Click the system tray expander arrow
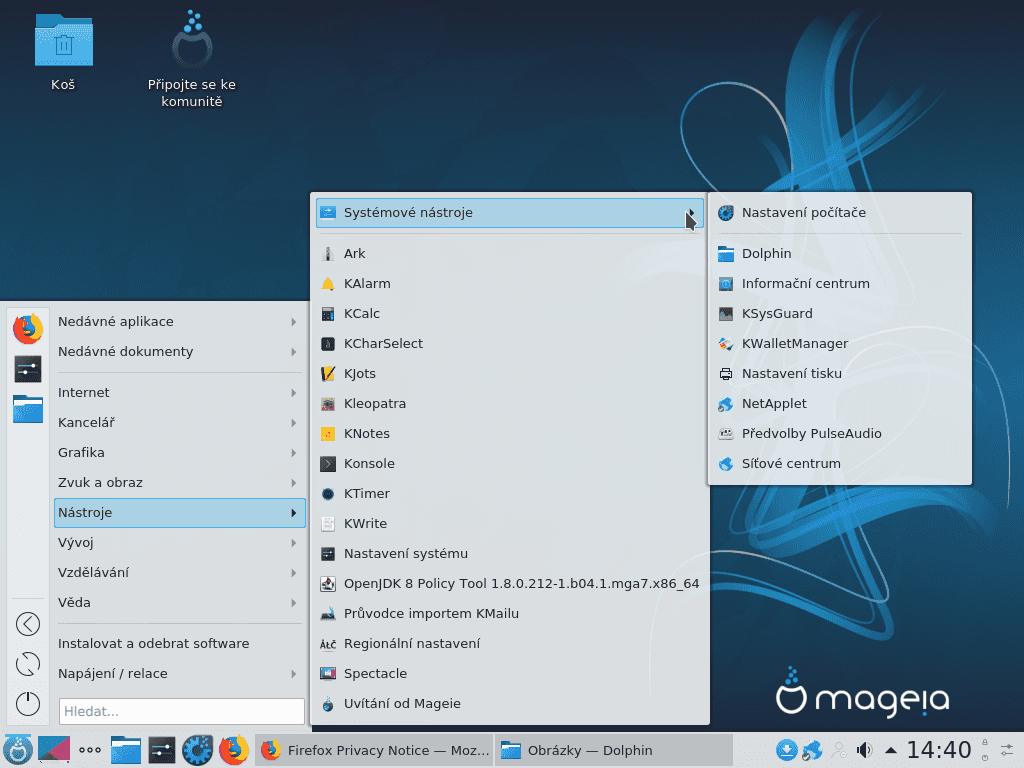 [x=891, y=749]
